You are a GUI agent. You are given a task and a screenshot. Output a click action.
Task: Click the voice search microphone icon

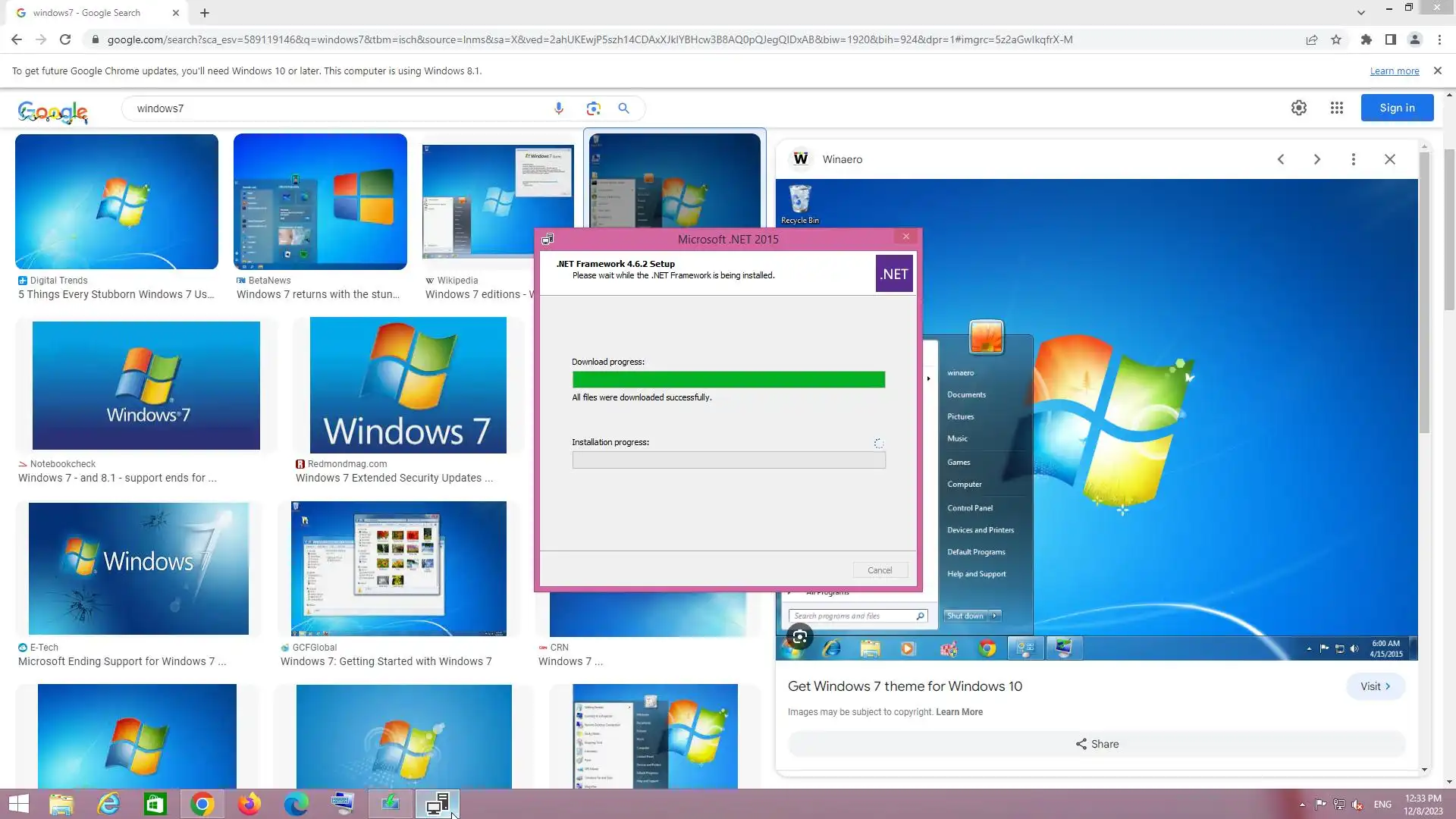click(559, 108)
